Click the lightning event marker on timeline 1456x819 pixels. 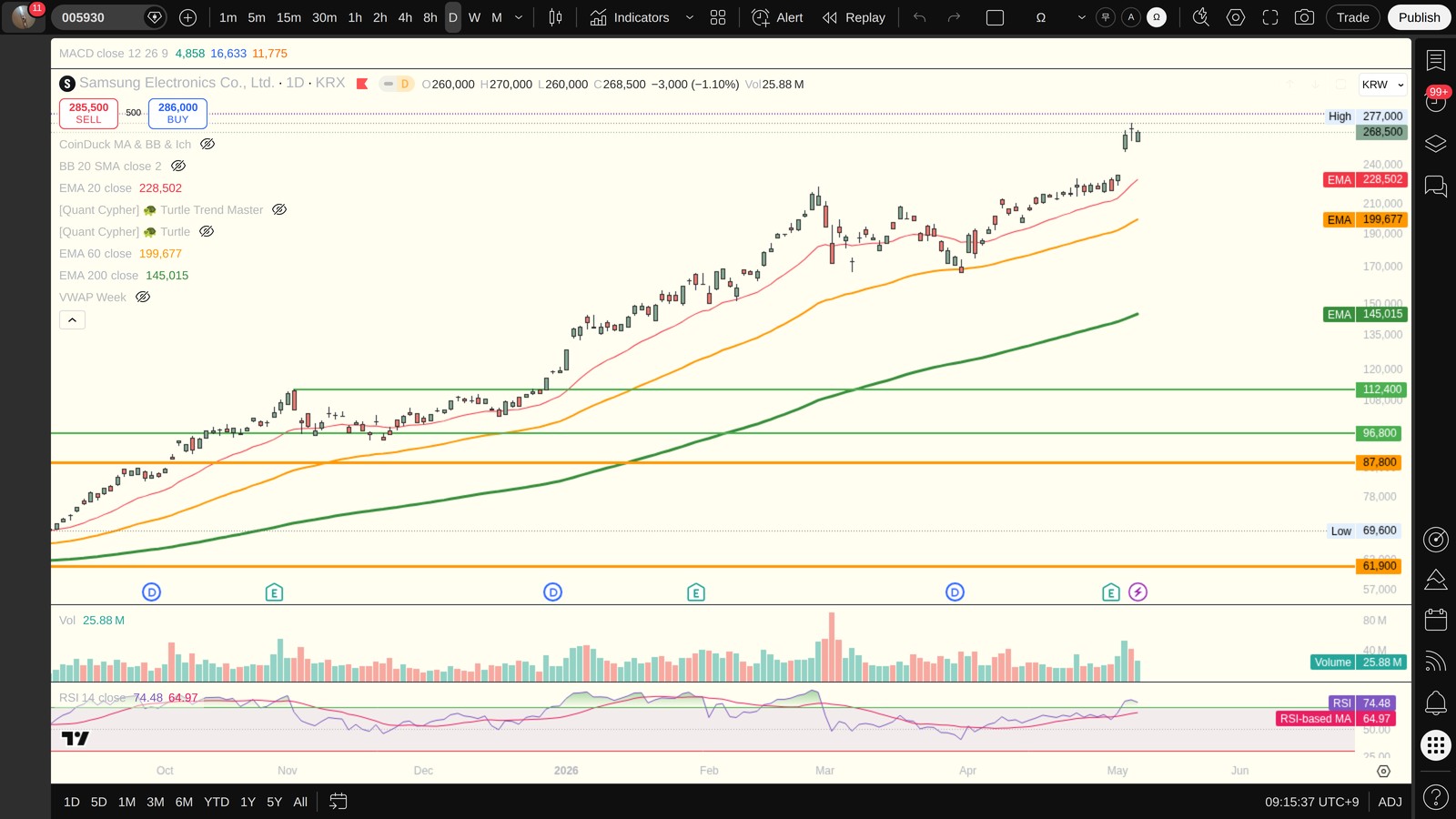[x=1137, y=592]
